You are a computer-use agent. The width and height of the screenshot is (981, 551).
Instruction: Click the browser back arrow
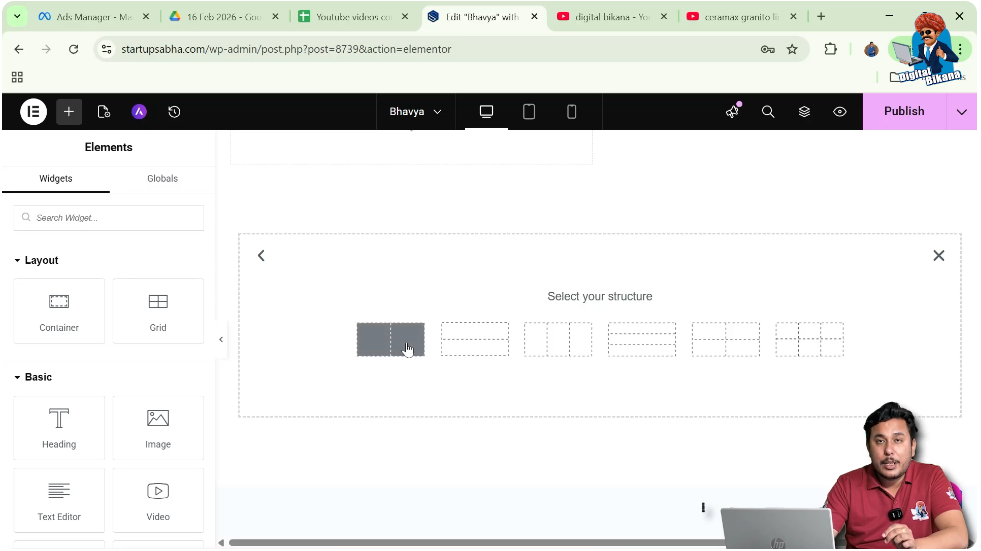click(19, 49)
